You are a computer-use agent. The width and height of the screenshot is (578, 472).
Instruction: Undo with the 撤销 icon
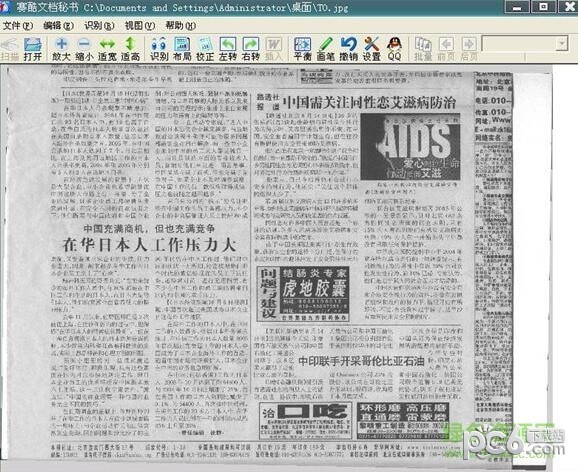pos(349,49)
